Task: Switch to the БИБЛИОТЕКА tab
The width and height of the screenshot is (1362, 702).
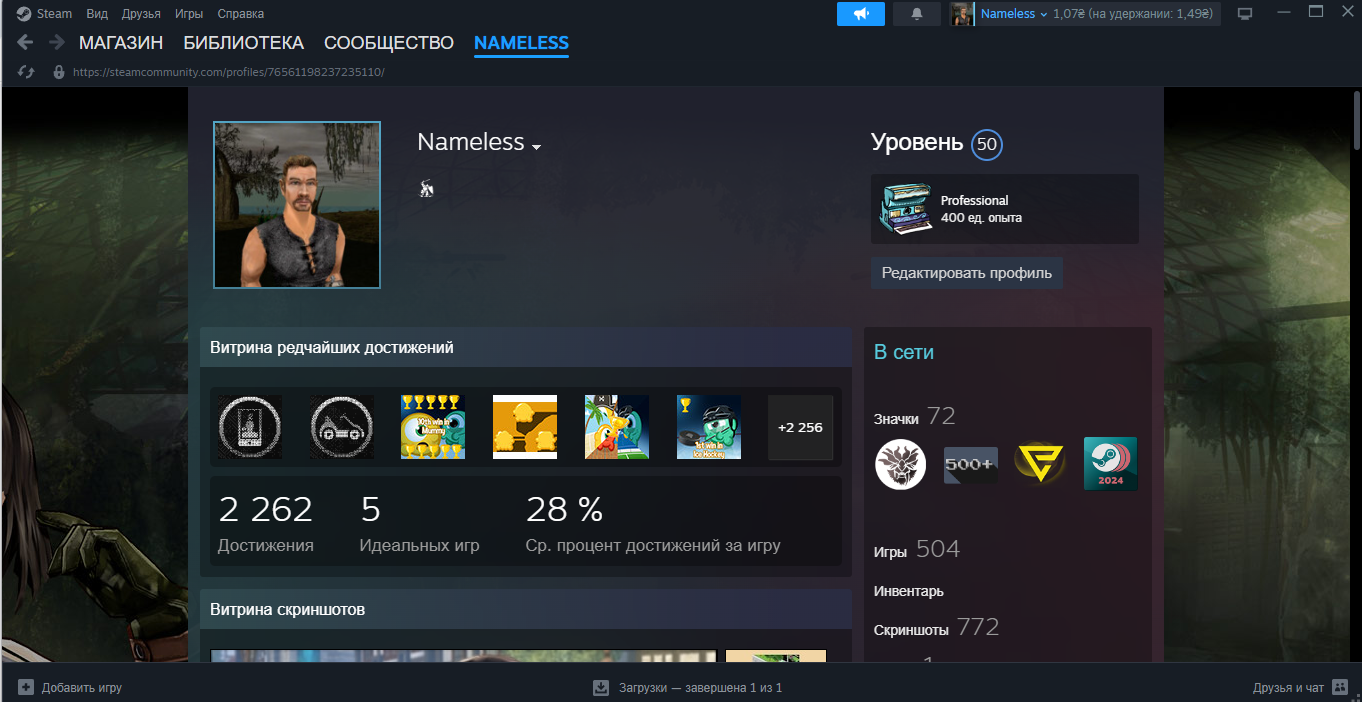Action: click(x=243, y=43)
